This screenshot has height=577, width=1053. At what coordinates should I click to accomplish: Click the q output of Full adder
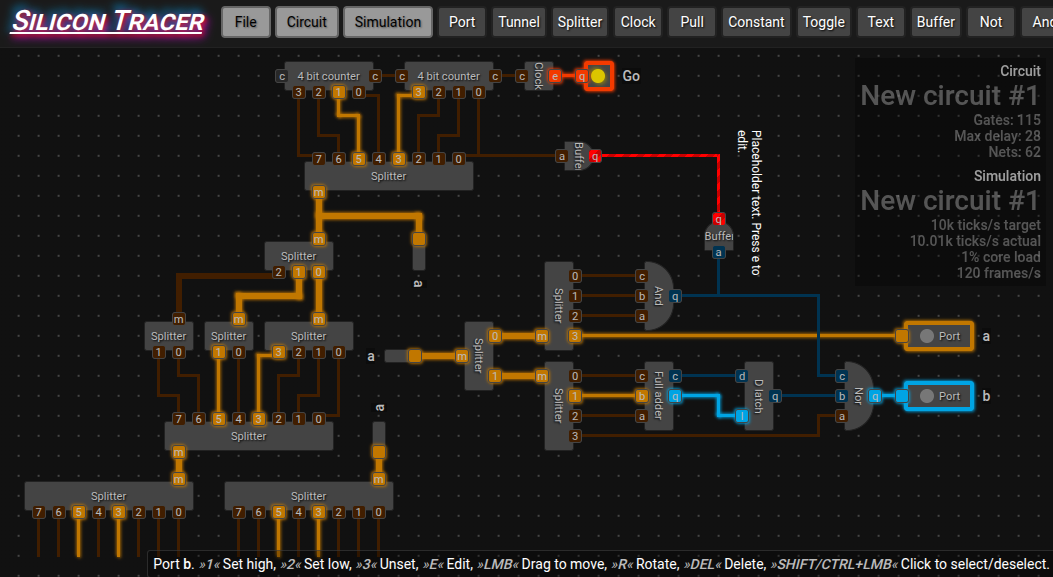pyautogui.click(x=675, y=396)
